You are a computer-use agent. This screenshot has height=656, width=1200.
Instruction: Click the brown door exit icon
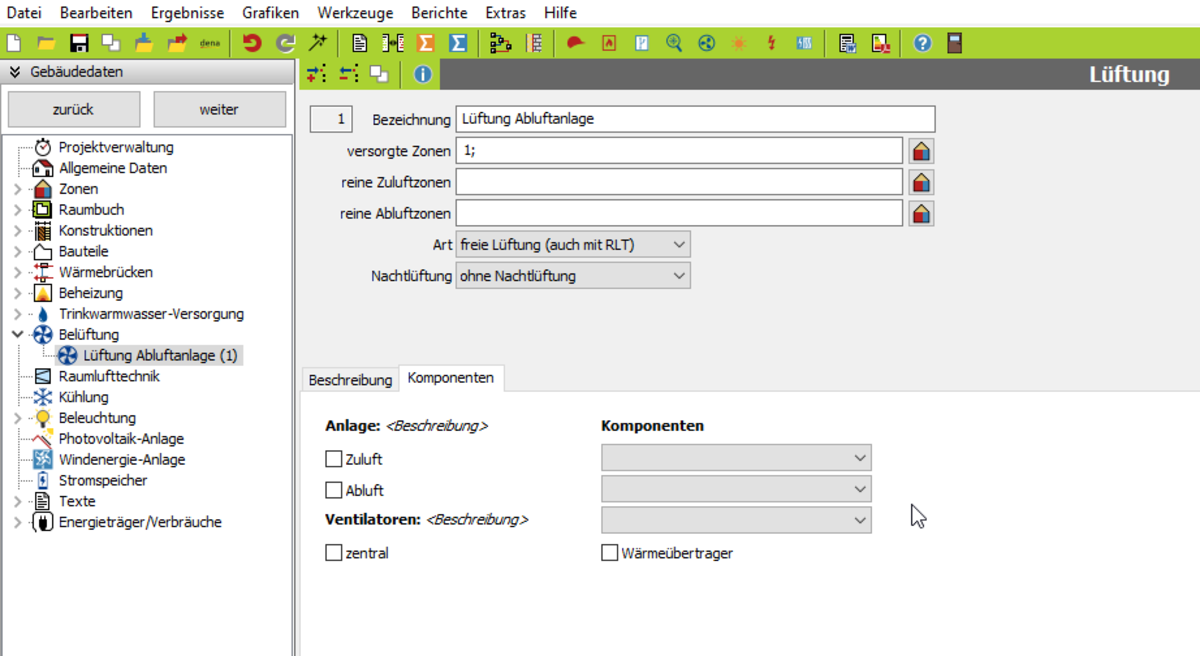click(x=954, y=43)
